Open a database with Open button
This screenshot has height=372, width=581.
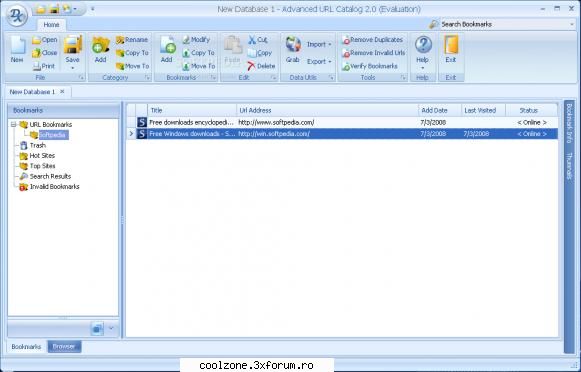tap(44, 40)
